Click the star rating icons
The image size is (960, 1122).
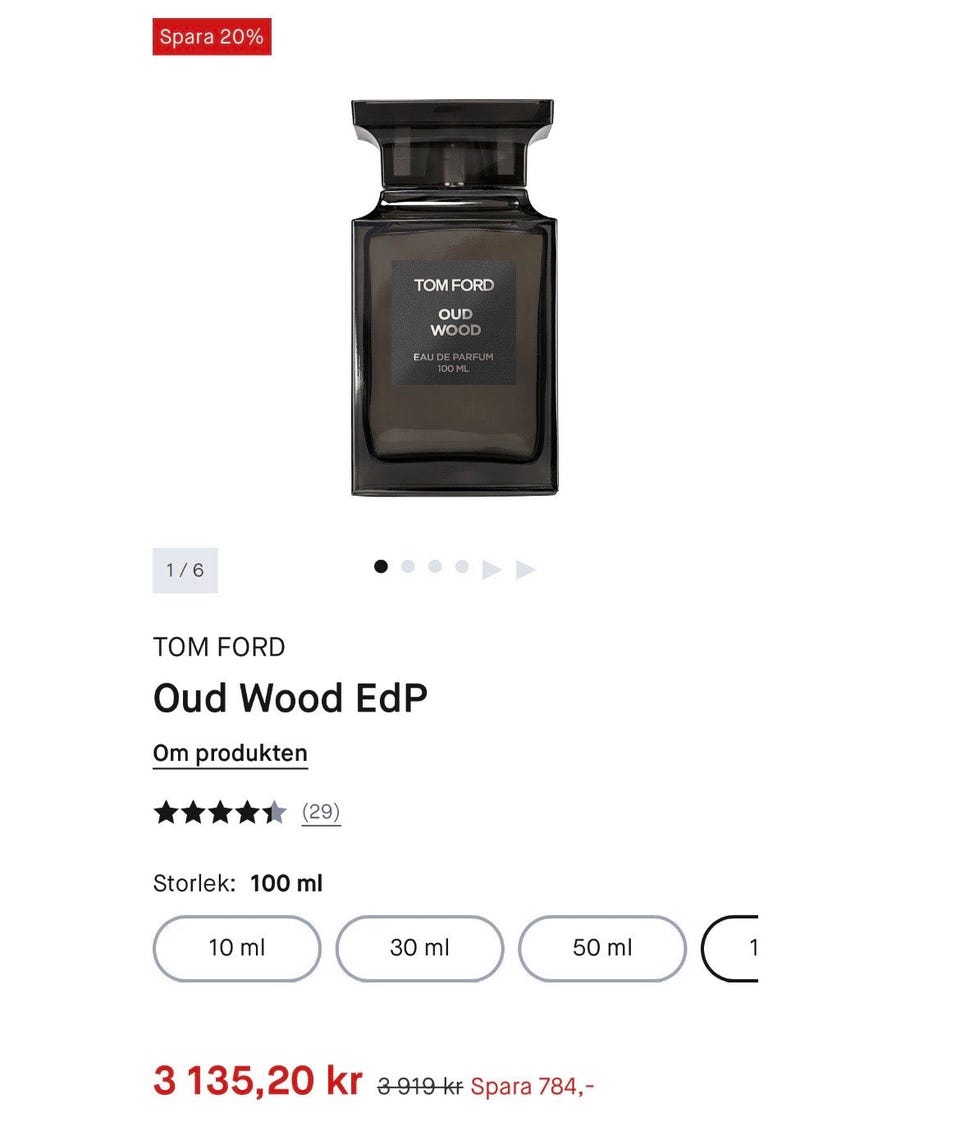tap(220, 813)
